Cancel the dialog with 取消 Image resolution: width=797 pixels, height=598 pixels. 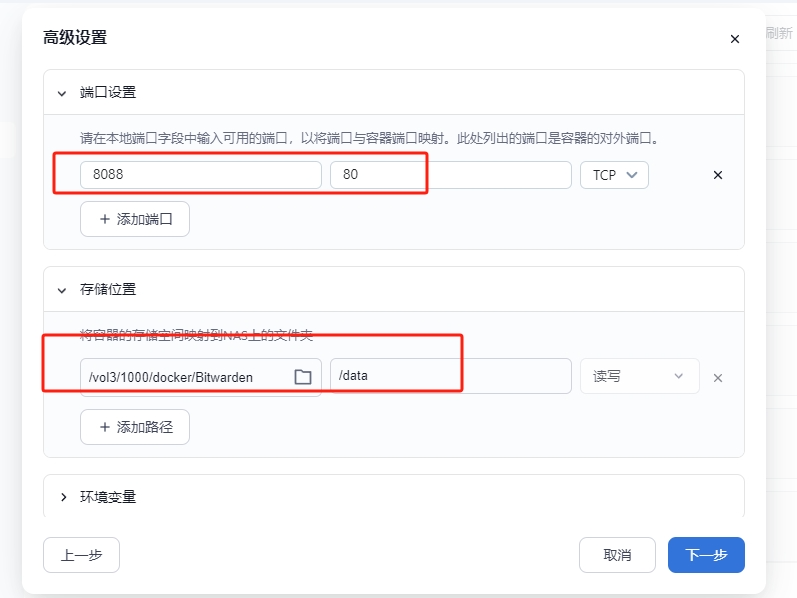pos(617,555)
